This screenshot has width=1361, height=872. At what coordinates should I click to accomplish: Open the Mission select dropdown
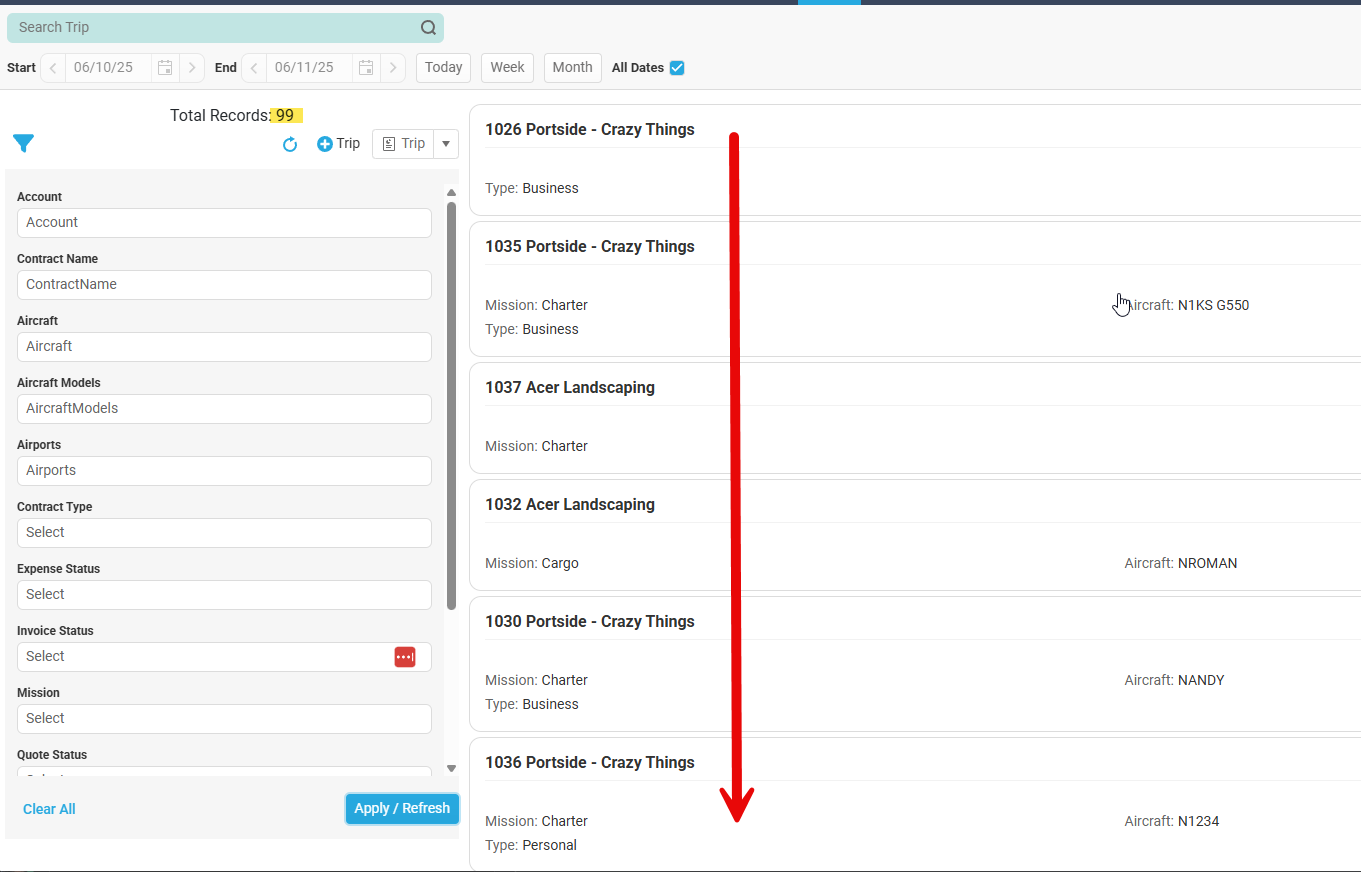pos(224,719)
